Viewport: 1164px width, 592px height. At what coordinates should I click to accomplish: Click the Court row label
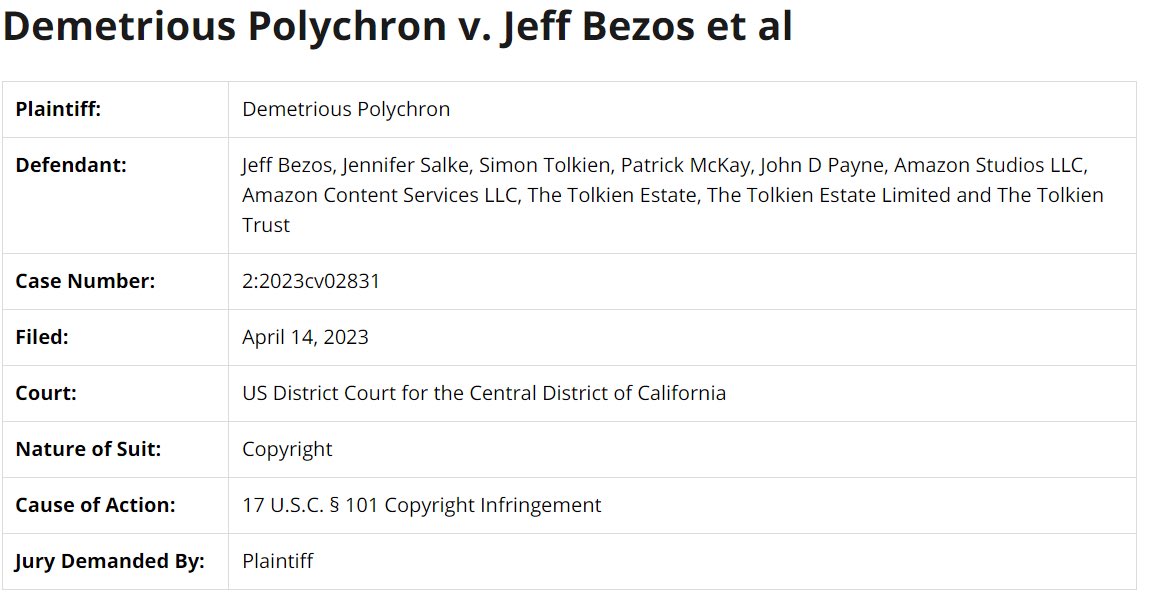(45, 393)
